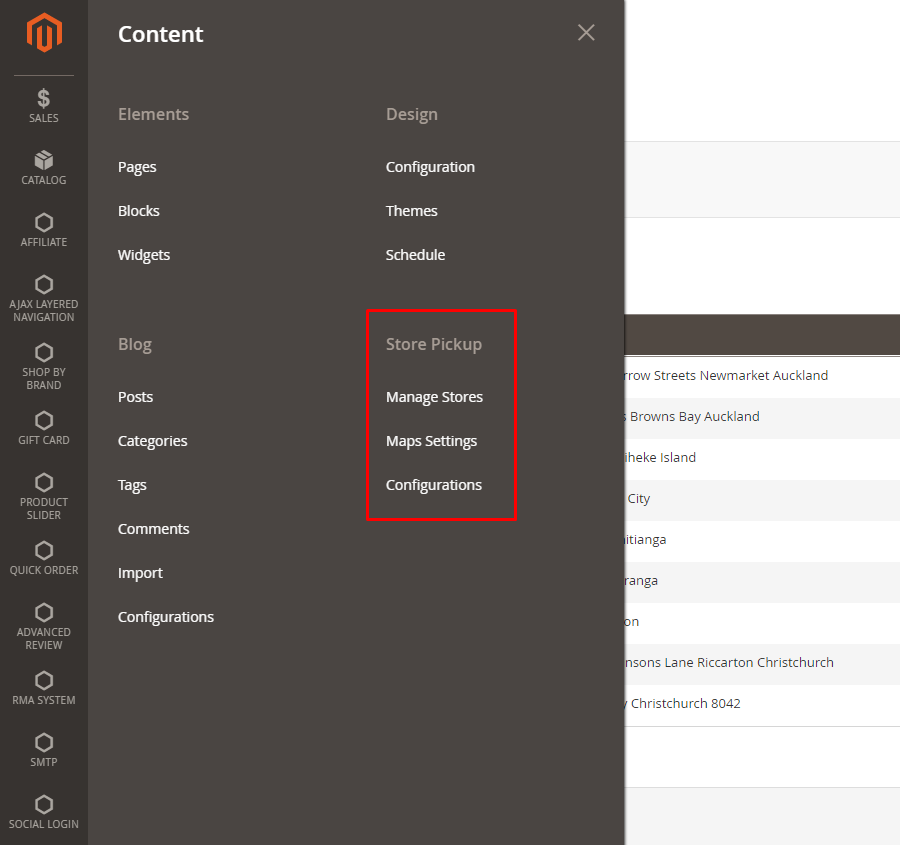Select the Affiliate sidebar icon
900x845 pixels.
tap(44, 229)
